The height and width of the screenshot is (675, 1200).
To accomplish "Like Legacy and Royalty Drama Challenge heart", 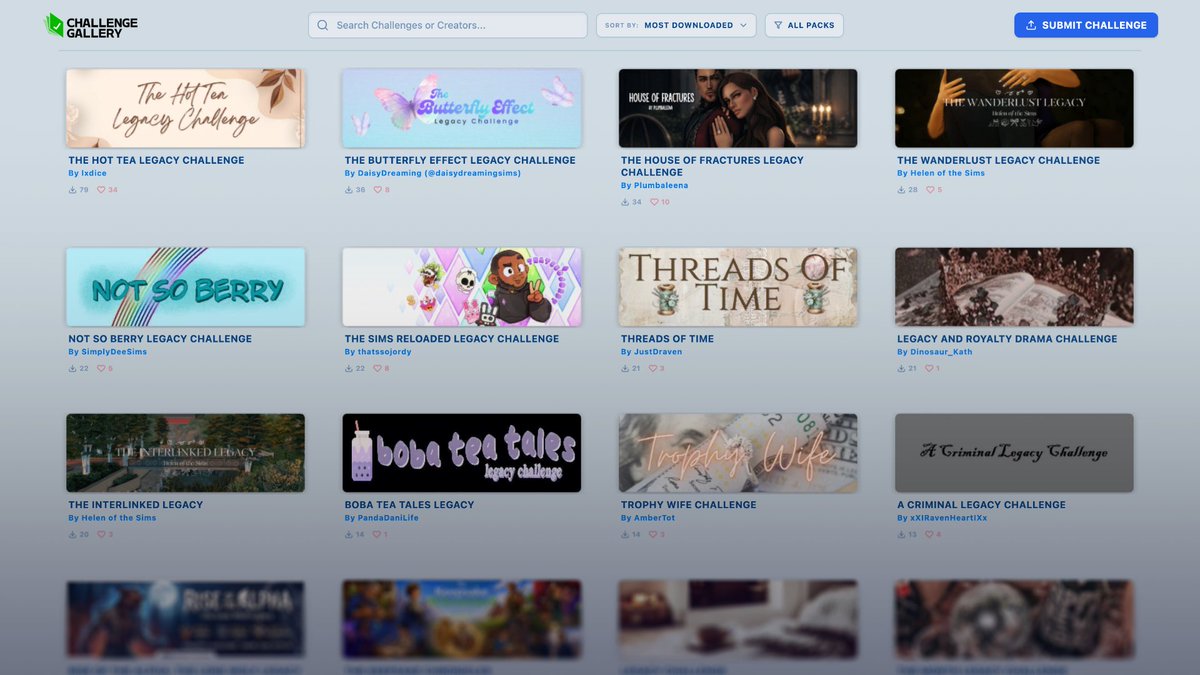I will click(x=929, y=369).
